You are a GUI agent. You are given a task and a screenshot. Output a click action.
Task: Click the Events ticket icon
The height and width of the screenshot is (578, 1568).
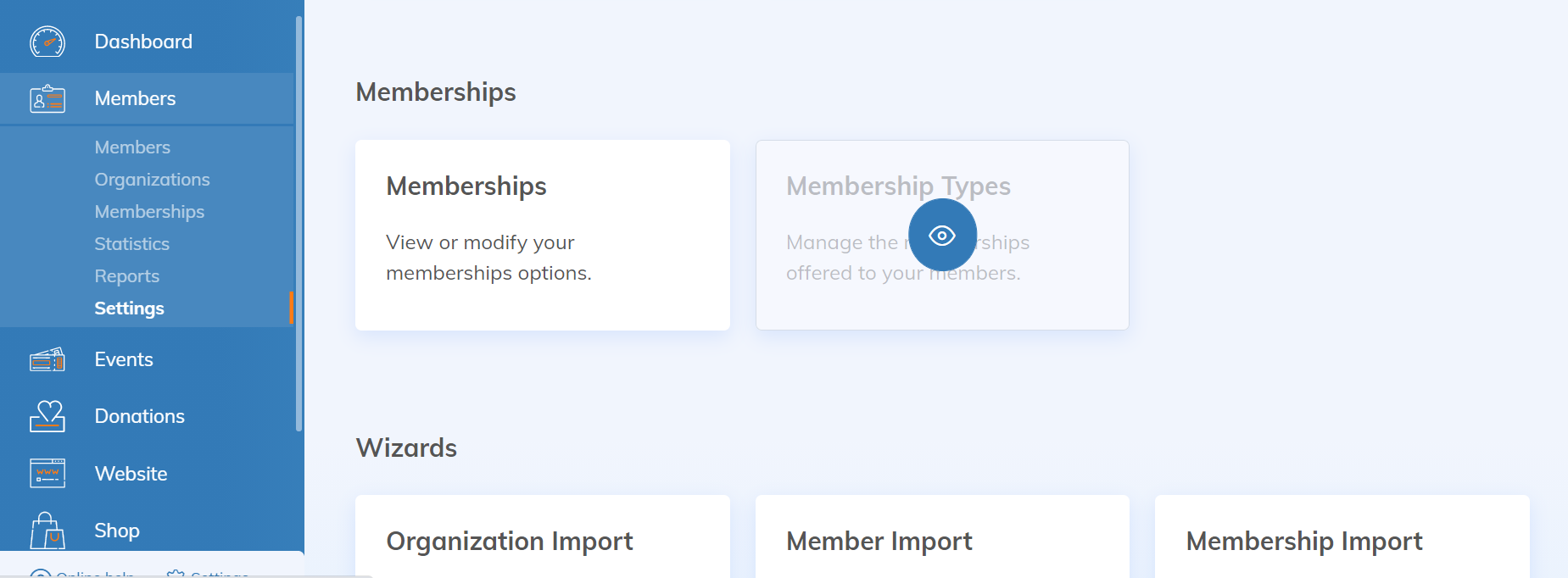tap(47, 360)
